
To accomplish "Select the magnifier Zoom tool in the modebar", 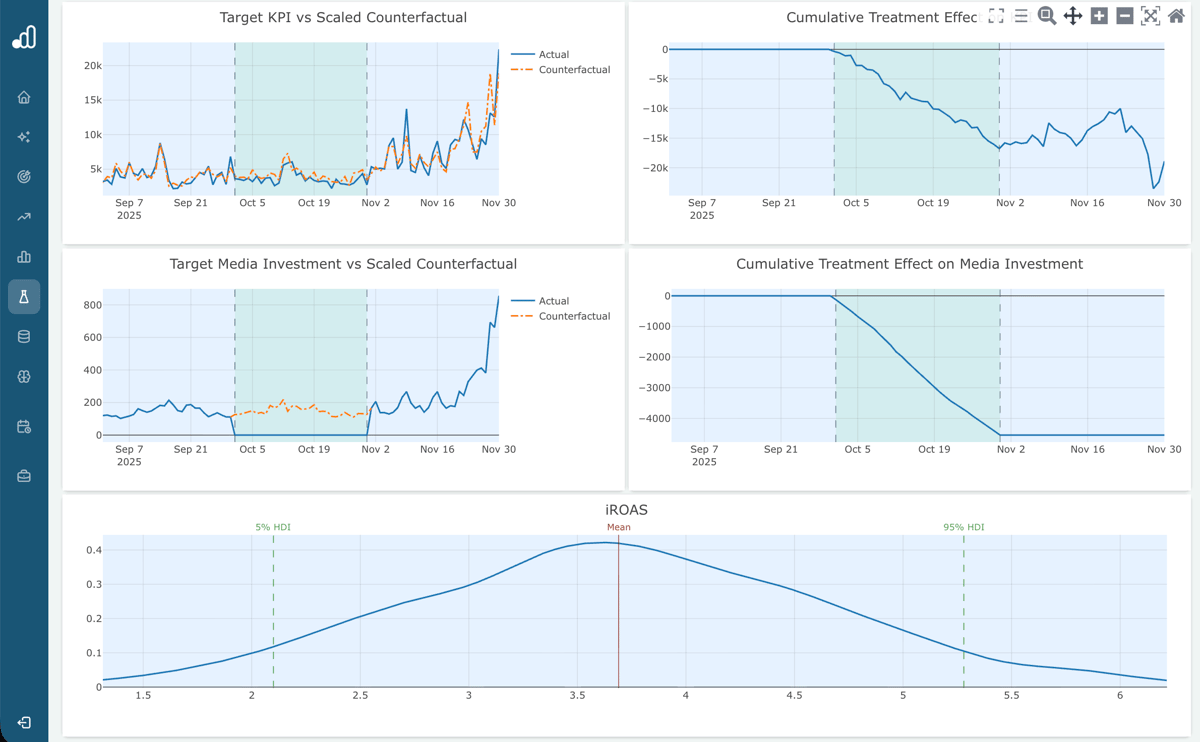I will 1047,16.
